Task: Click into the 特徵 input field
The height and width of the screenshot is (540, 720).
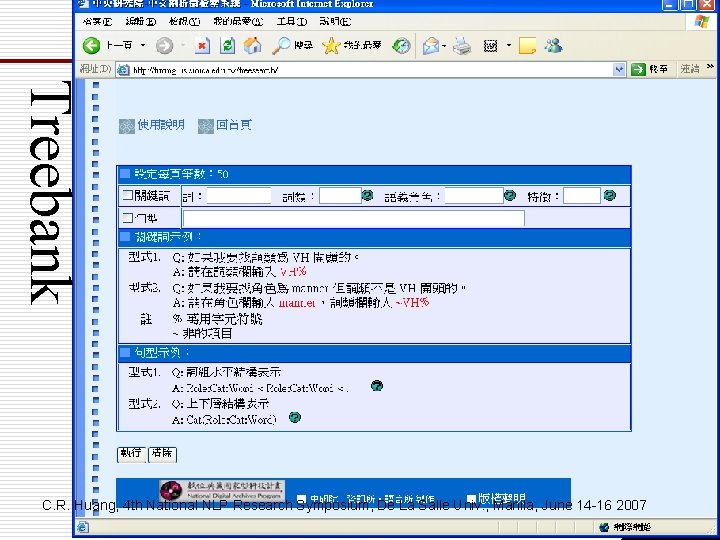Action: point(582,196)
